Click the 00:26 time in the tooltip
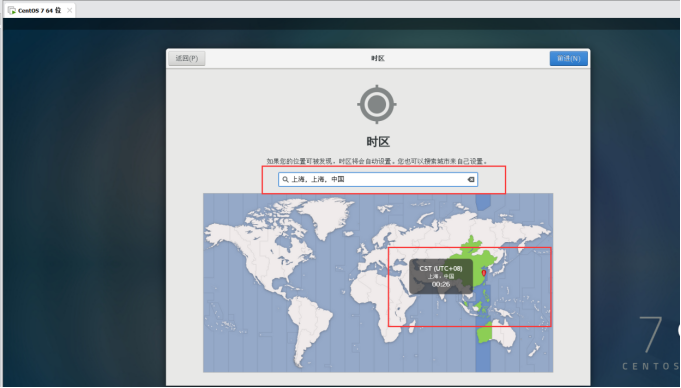The width and height of the screenshot is (681, 388). (x=441, y=285)
